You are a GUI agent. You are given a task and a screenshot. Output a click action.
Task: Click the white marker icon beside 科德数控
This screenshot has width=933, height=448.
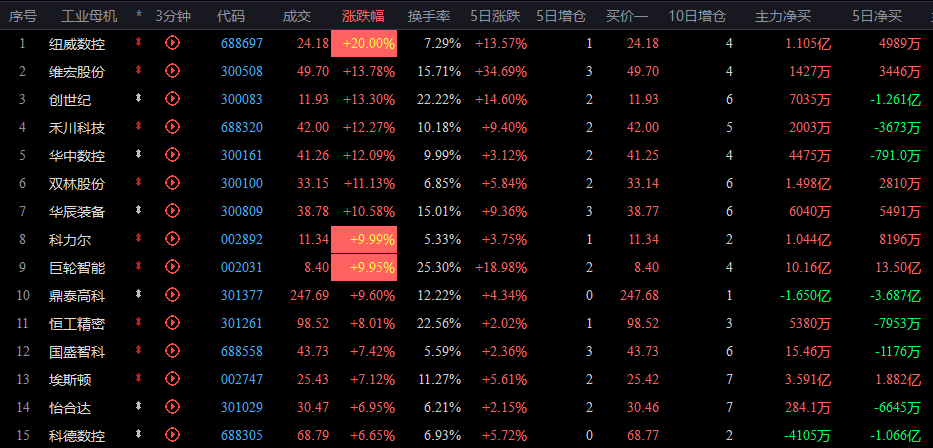139,434
